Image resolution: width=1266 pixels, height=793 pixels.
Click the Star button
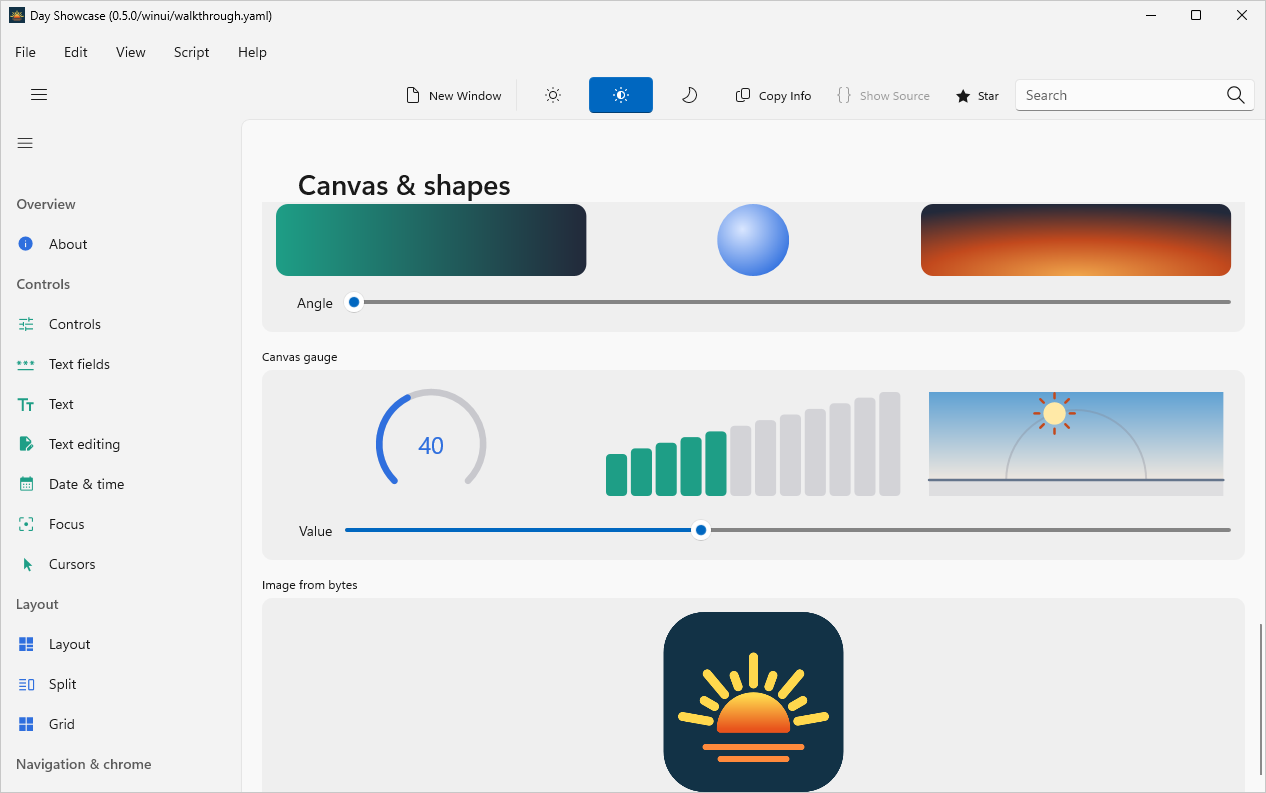coord(977,95)
